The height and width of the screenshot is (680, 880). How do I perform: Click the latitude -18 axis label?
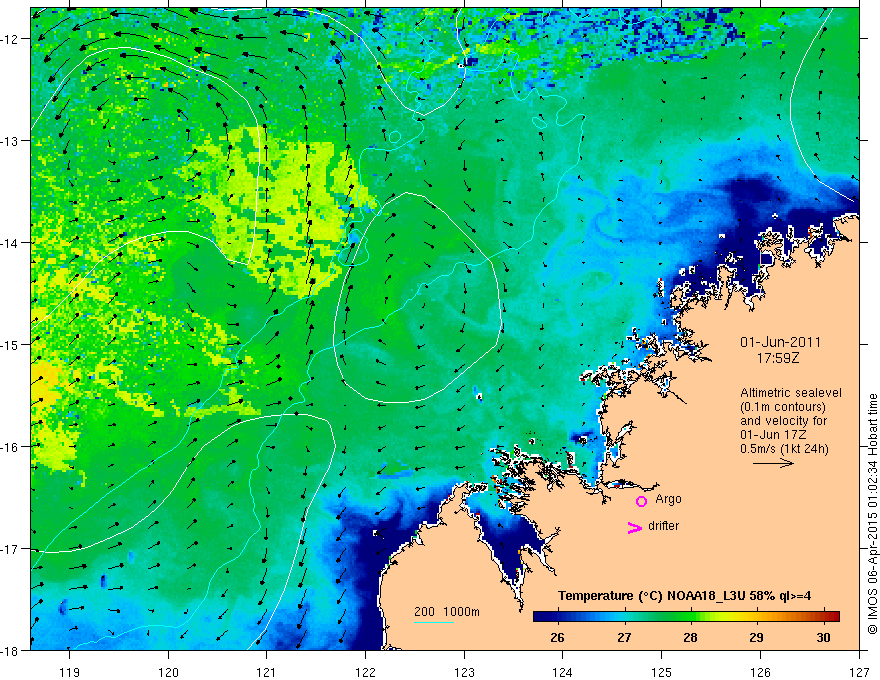(10, 651)
